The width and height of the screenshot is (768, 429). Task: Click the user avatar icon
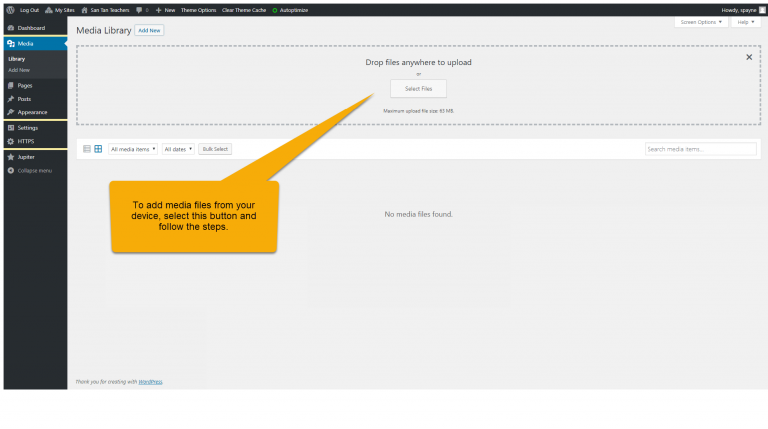762,10
